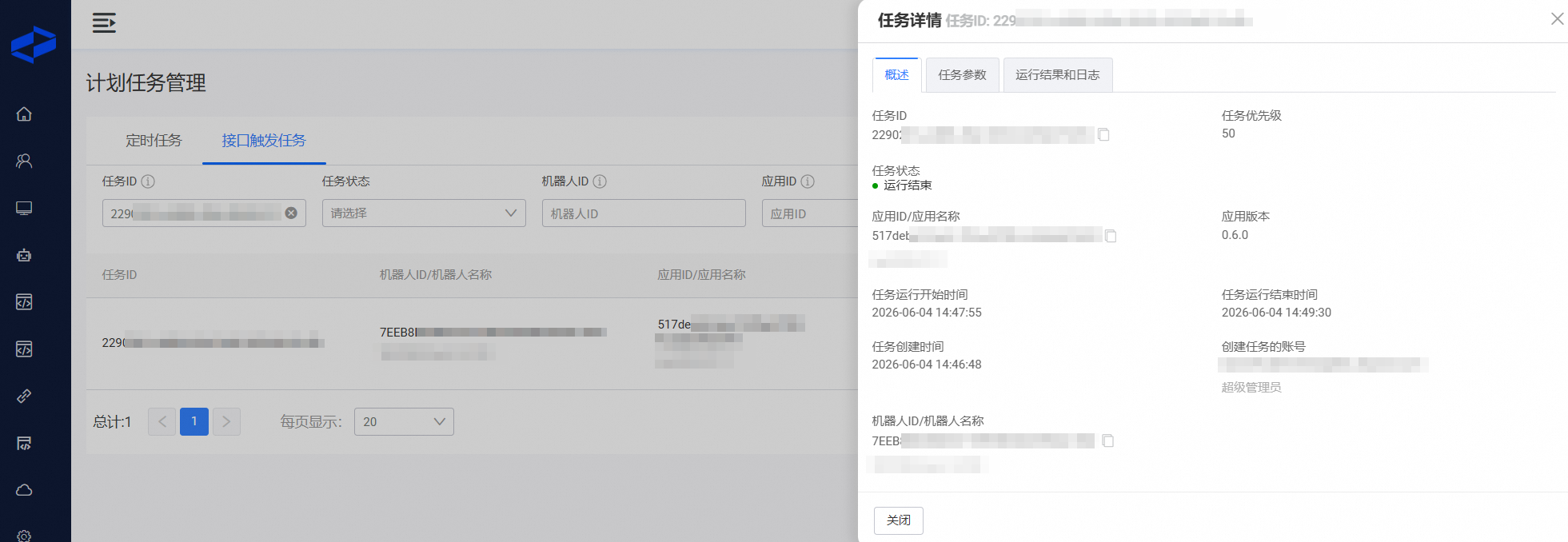Switch to the 定时任务 tab

coord(154,141)
